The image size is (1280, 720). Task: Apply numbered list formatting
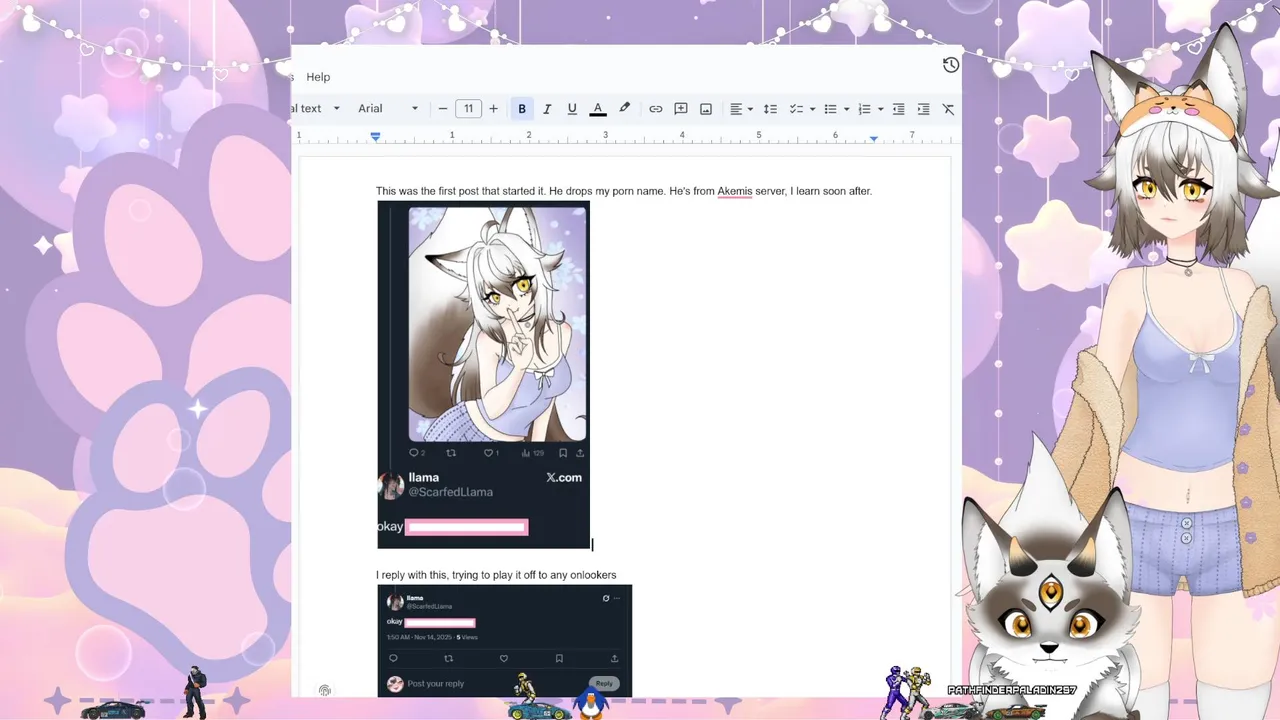[865, 109]
